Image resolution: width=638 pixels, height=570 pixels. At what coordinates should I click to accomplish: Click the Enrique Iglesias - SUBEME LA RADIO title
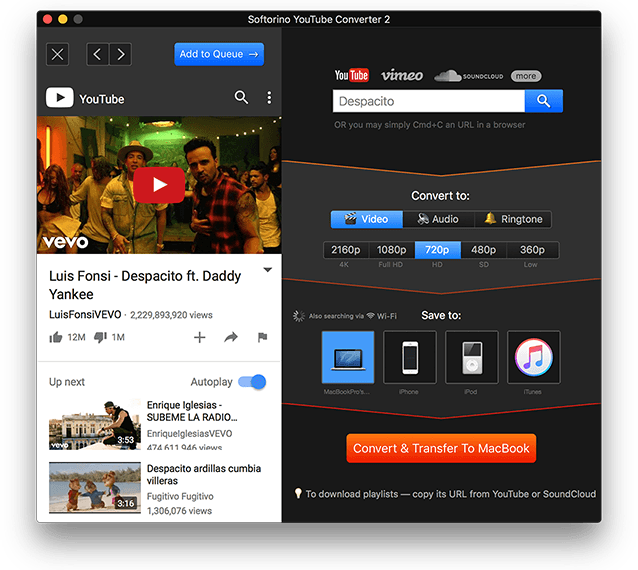point(192,411)
